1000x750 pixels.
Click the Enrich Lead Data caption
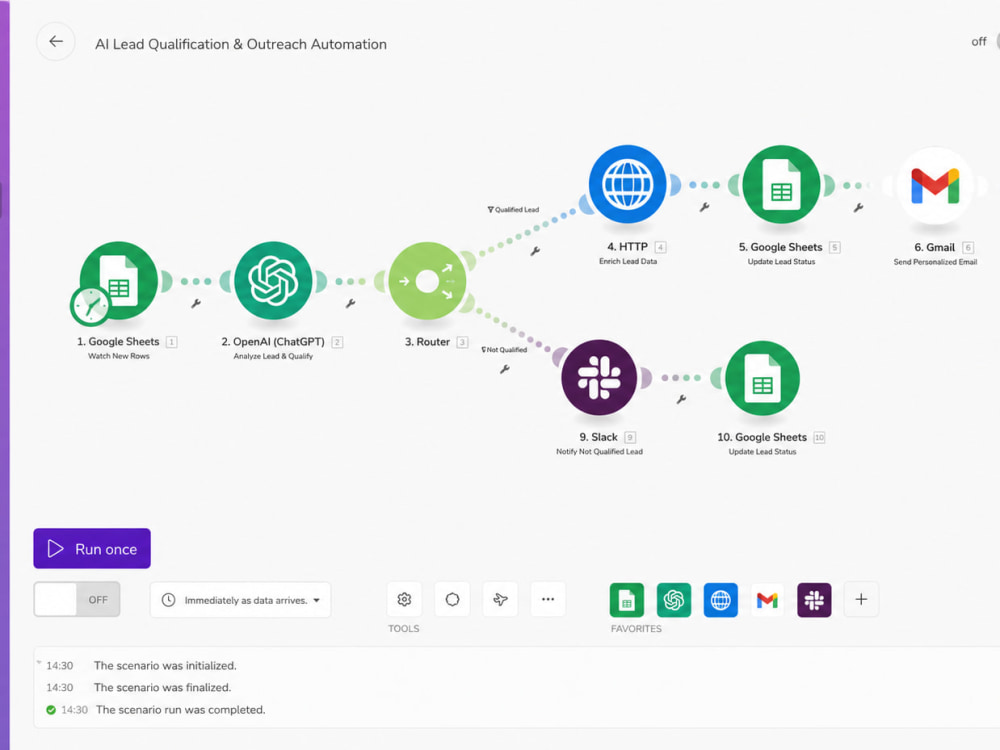pos(628,261)
